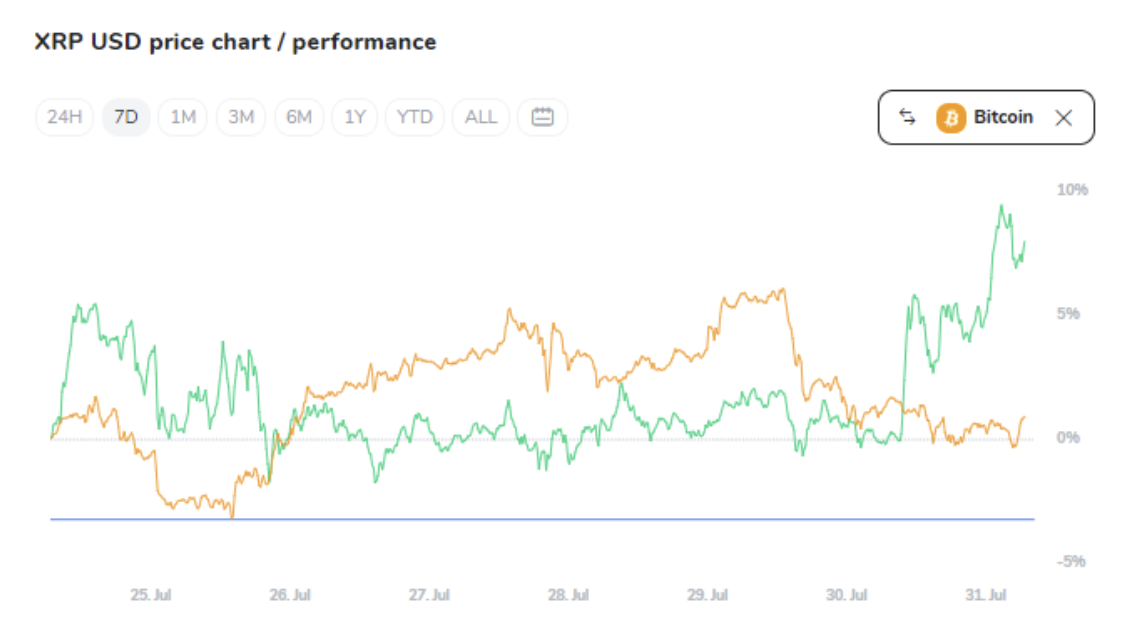Show the 1Y price history
This screenshot has height=638, width=1126.
click(355, 117)
